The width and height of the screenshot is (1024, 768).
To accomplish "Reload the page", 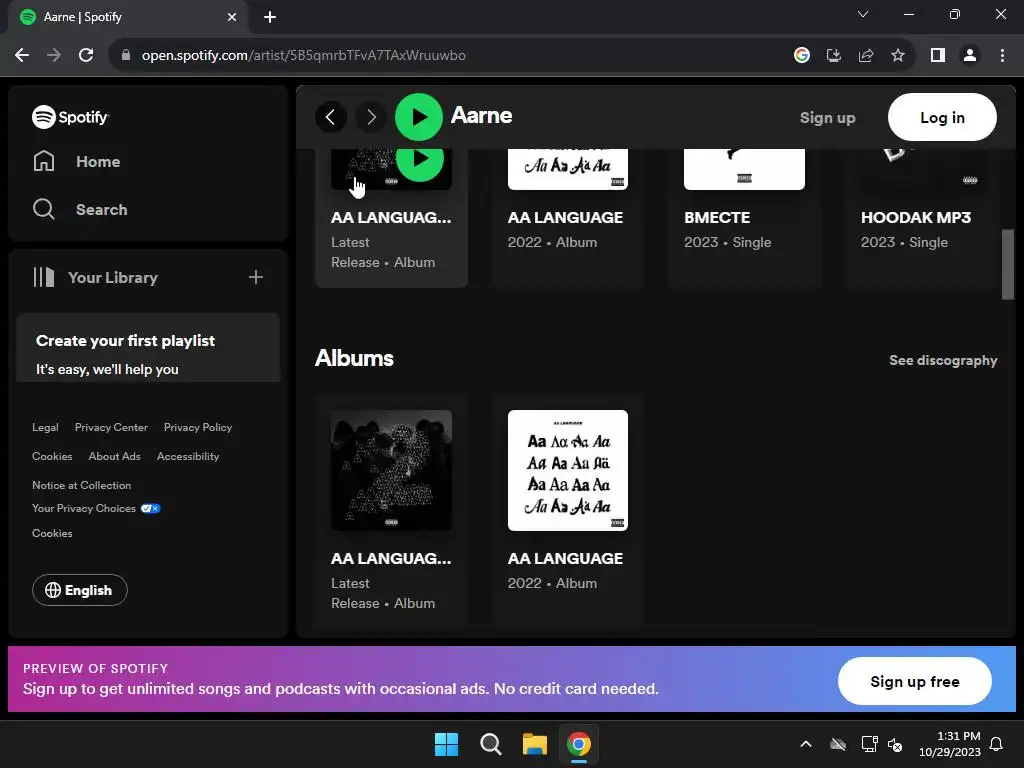I will click(x=86, y=56).
